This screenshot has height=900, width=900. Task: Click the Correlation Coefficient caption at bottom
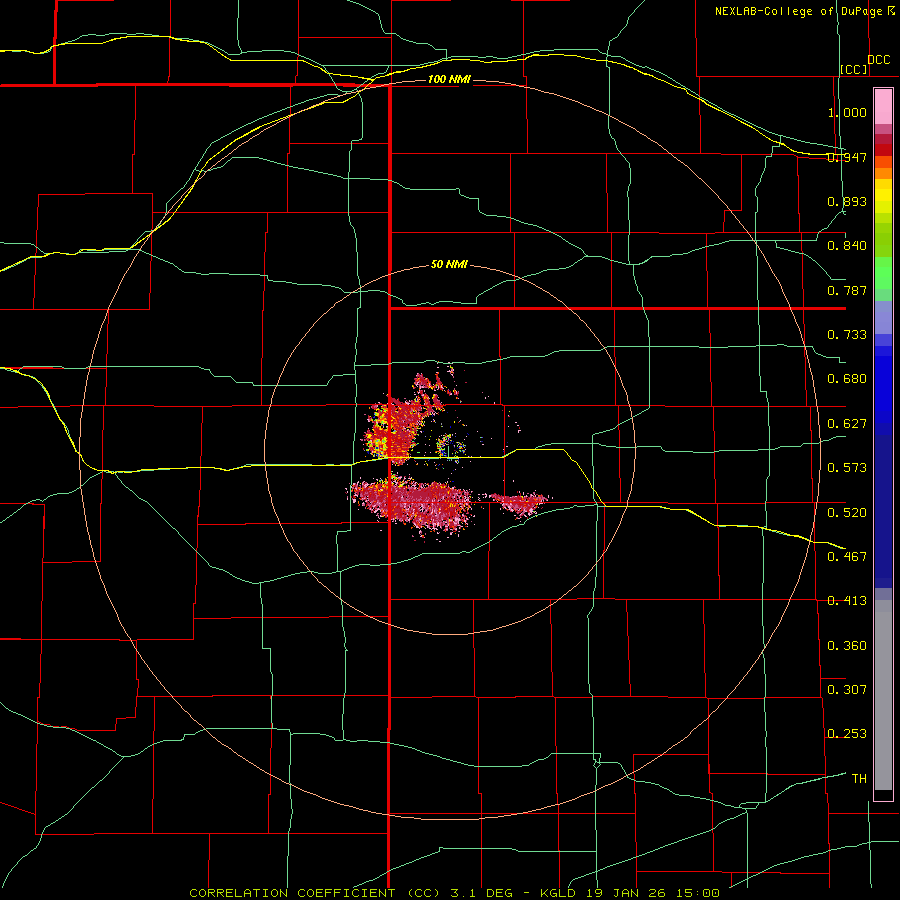coord(454,893)
